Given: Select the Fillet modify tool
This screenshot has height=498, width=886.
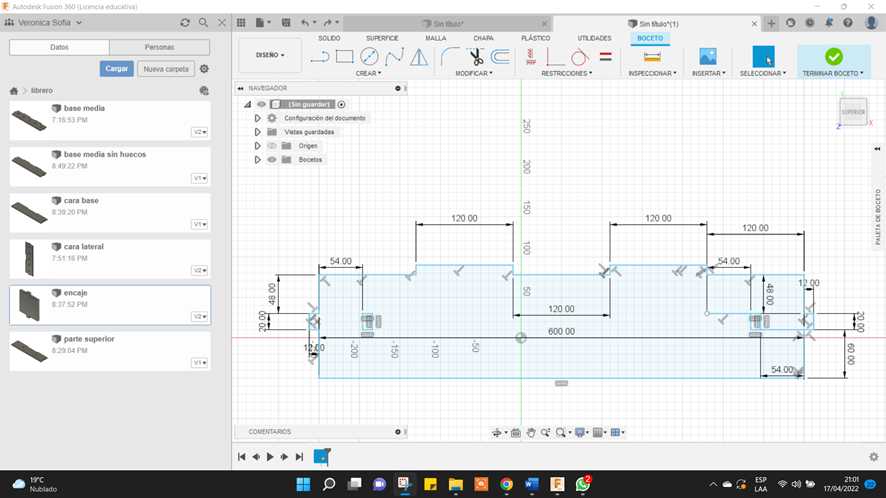Looking at the screenshot, I should pos(450,57).
